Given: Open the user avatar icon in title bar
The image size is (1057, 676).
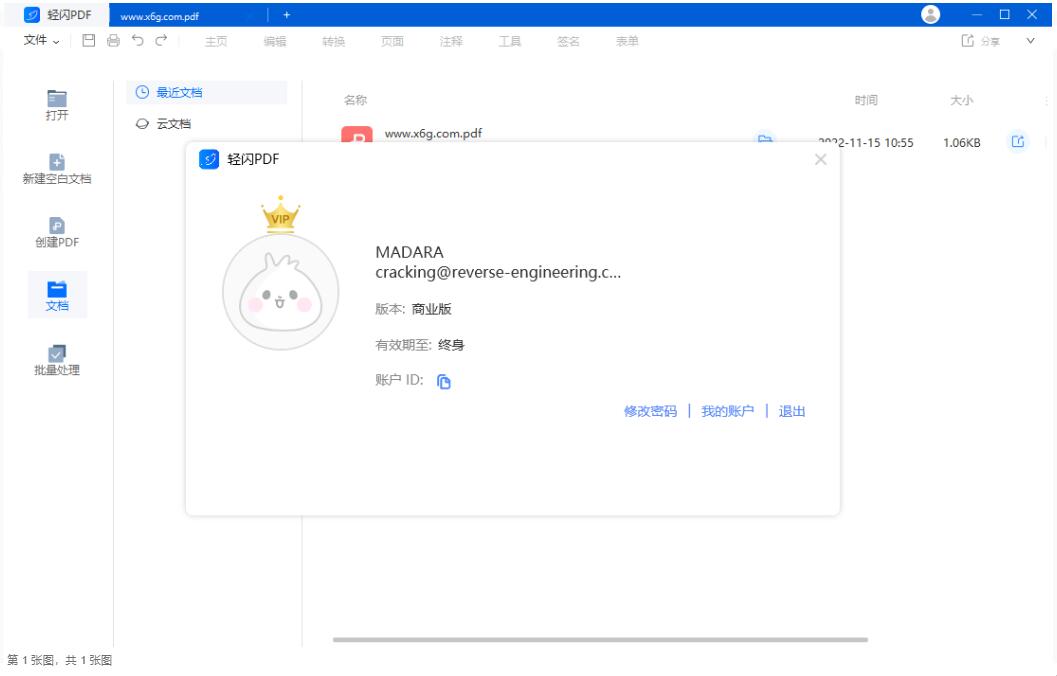Looking at the screenshot, I should click(x=930, y=14).
